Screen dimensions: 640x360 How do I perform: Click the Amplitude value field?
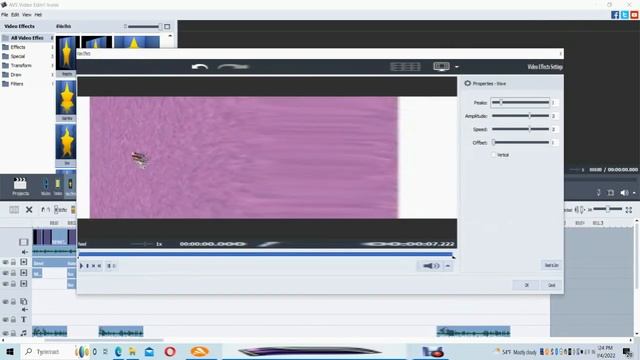[x=554, y=116]
